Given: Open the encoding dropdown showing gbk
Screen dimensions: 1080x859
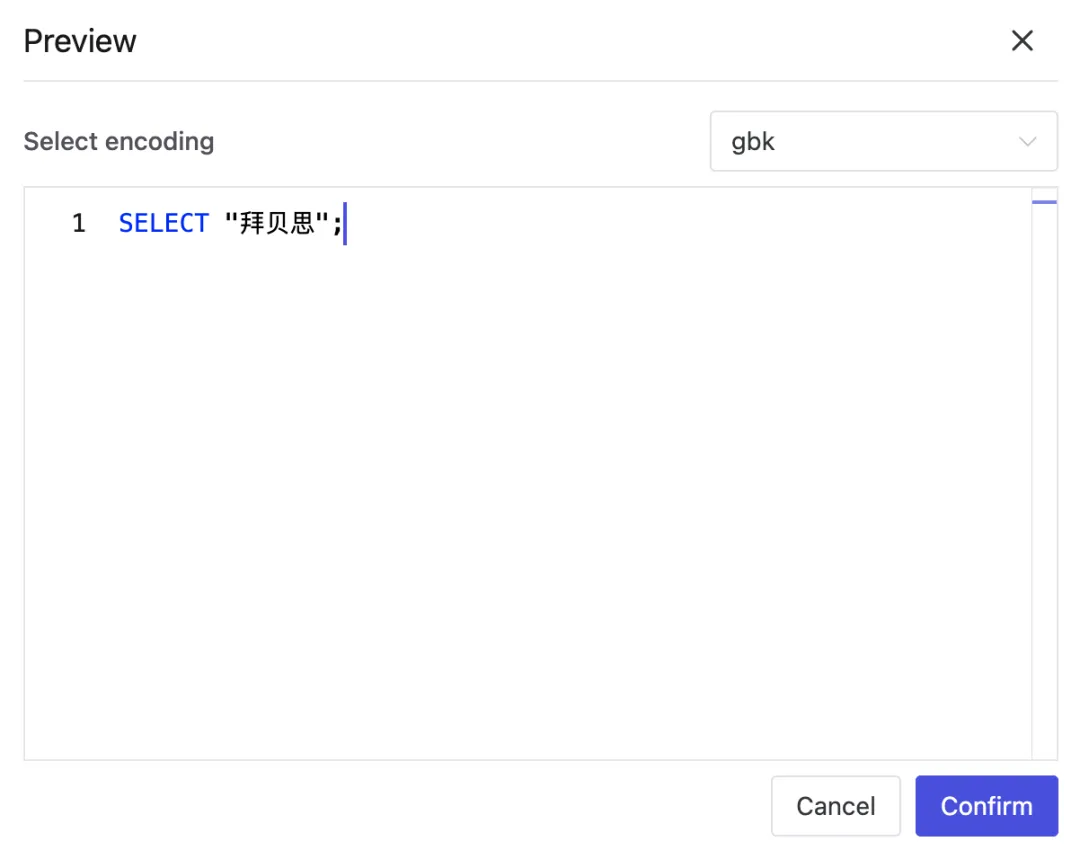Looking at the screenshot, I should (884, 141).
